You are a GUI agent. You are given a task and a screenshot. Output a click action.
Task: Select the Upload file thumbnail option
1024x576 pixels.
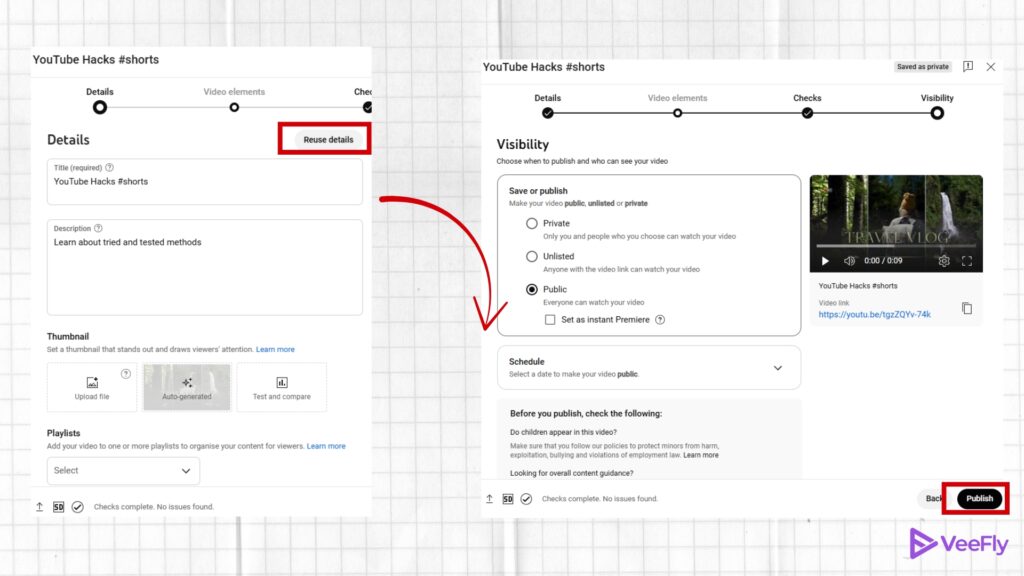click(x=91, y=387)
